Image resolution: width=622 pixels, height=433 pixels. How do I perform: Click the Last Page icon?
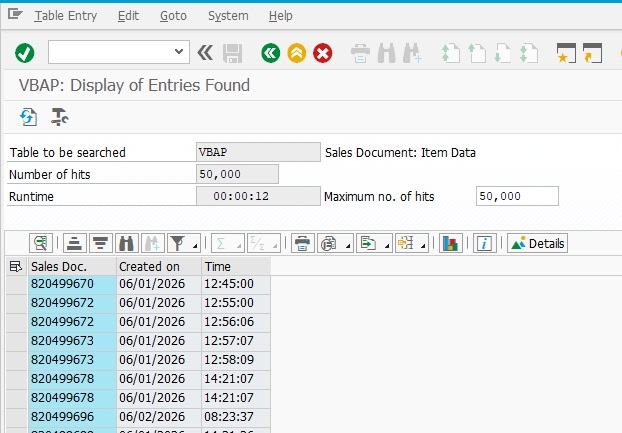[529, 53]
